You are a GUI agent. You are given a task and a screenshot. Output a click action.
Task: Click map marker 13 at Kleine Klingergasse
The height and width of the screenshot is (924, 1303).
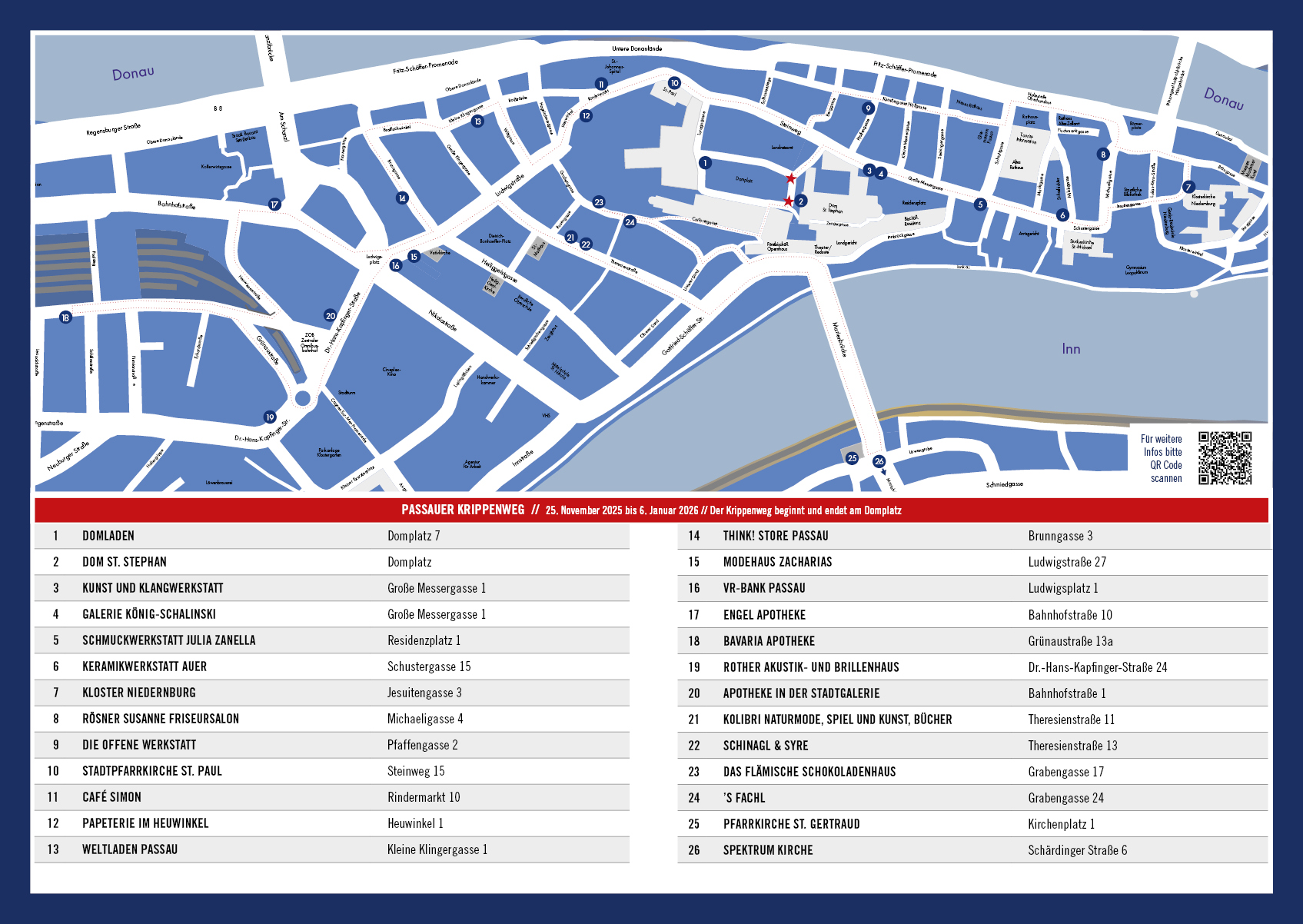477,121
